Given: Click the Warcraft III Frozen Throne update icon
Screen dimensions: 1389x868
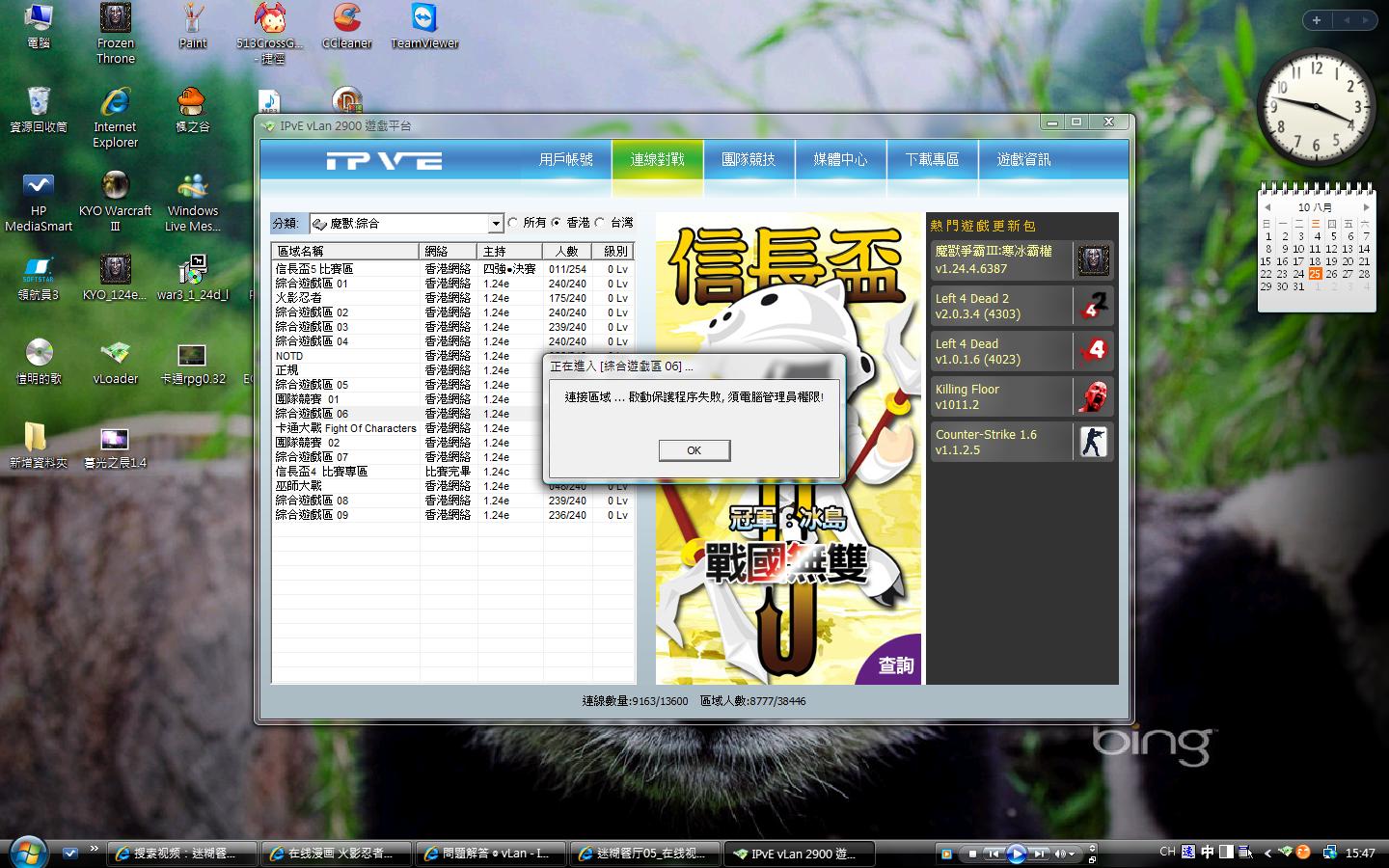Looking at the screenshot, I should click(x=1093, y=260).
